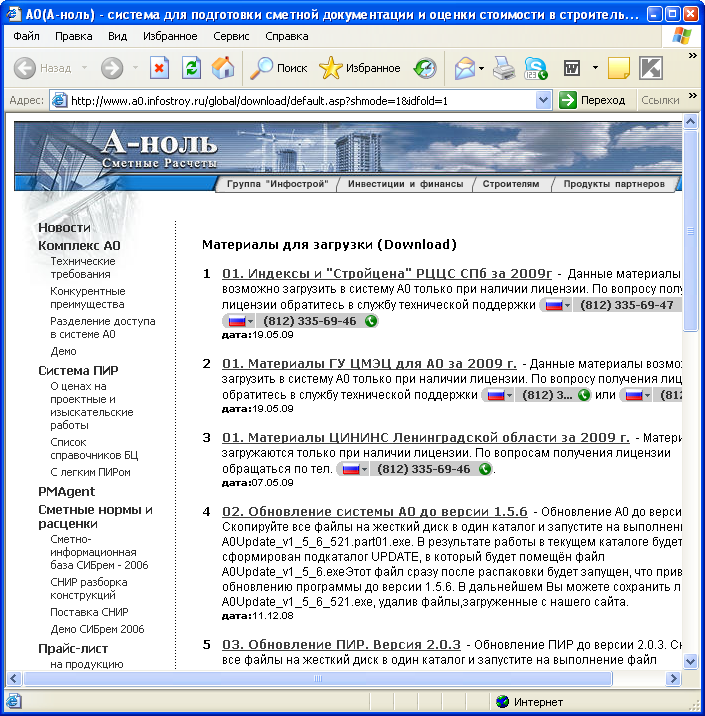
Task: Click inside the address URL field
Action: [x=300, y=100]
